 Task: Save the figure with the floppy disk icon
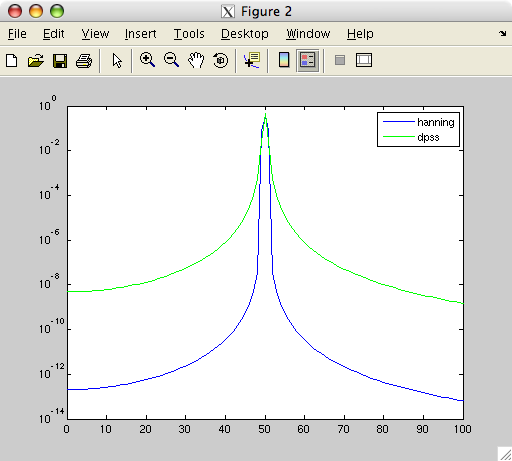pyautogui.click(x=60, y=61)
